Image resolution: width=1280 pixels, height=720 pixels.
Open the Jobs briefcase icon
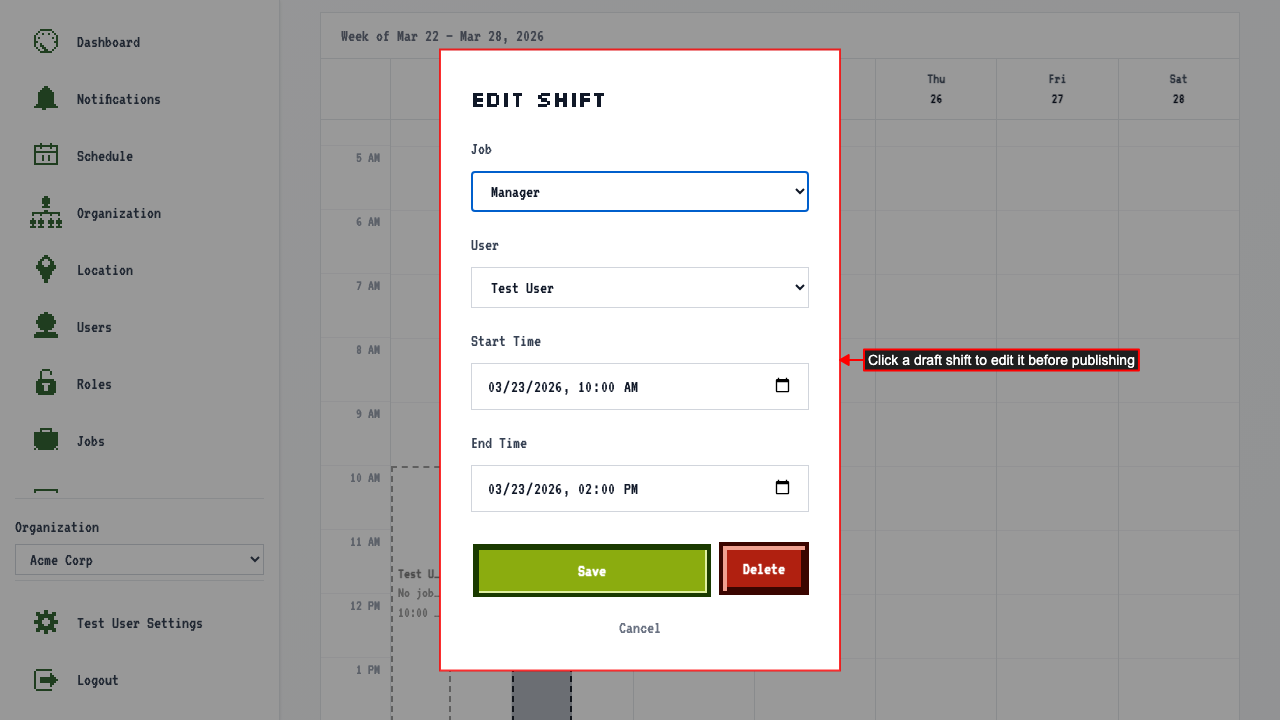[x=46, y=441]
